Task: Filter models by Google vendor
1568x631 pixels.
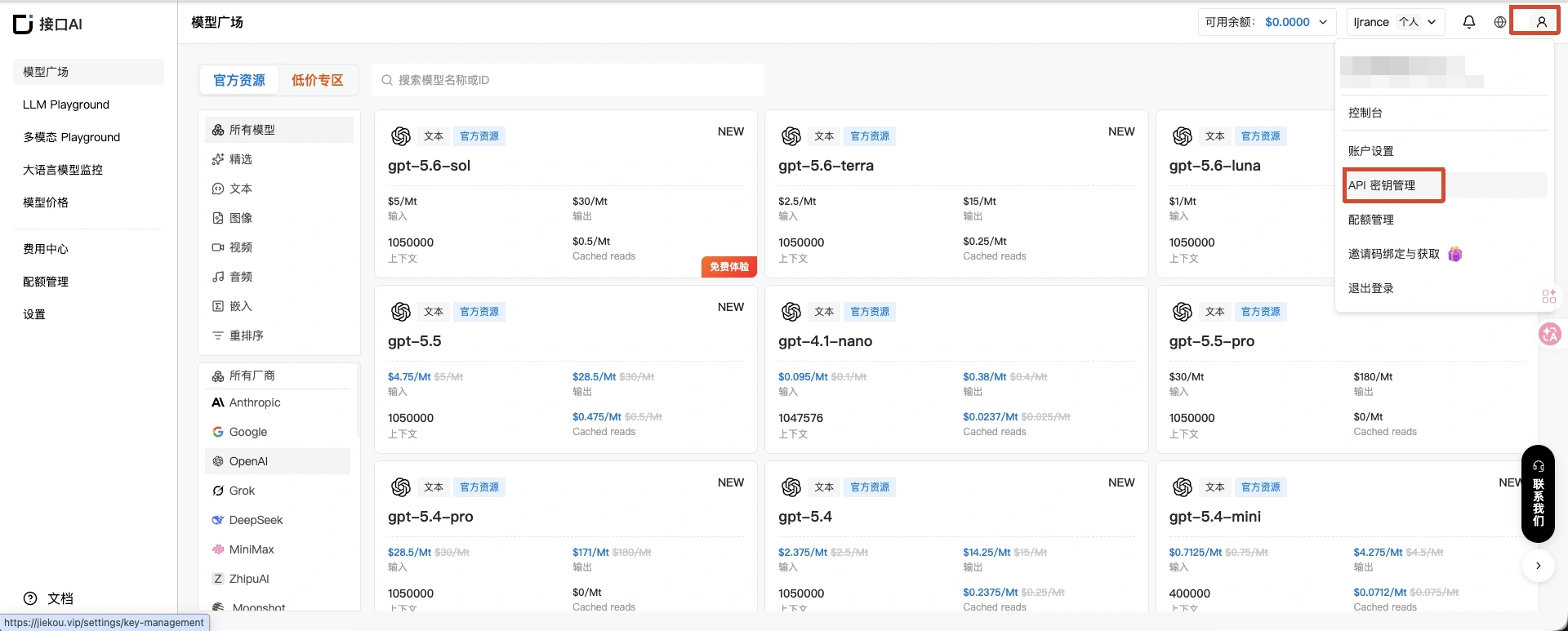Action: [278, 432]
